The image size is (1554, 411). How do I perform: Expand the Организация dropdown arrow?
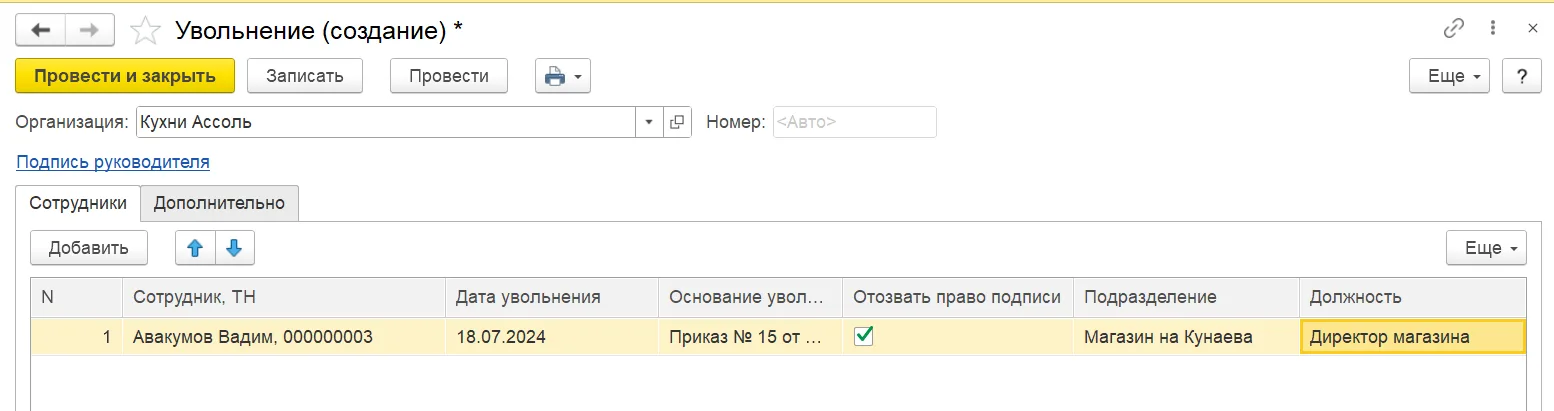[x=649, y=122]
